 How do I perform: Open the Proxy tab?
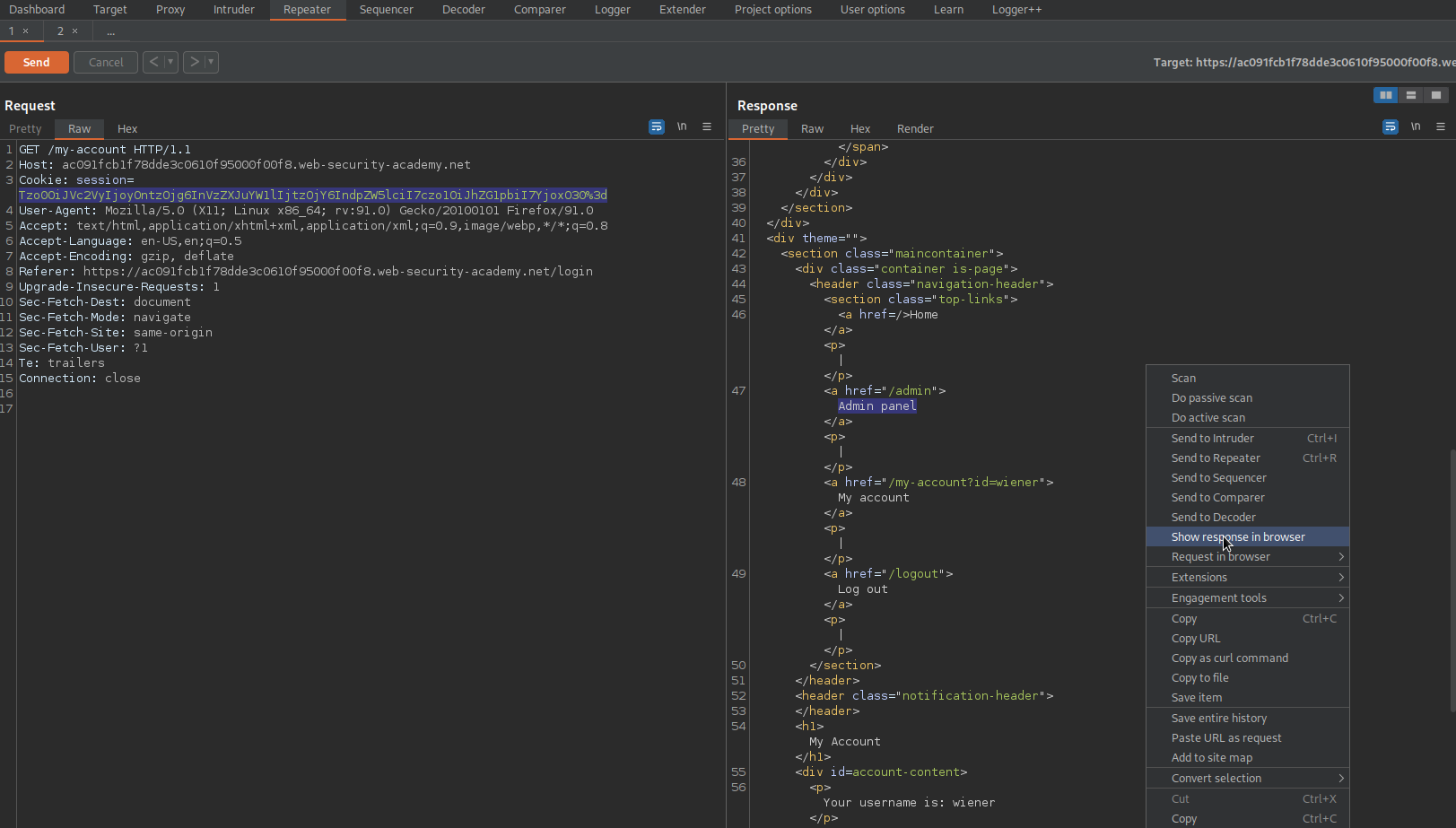(x=170, y=10)
